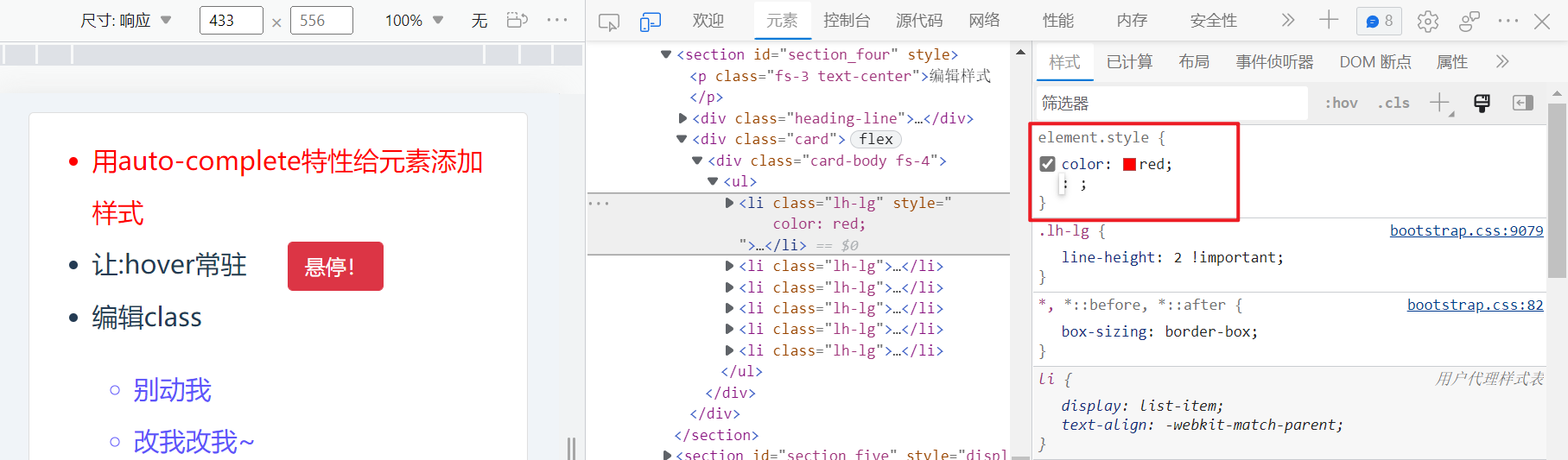1568x460 pixels.
Task: Open the bootstrap.css:9079 source link
Action: pyautogui.click(x=1466, y=230)
